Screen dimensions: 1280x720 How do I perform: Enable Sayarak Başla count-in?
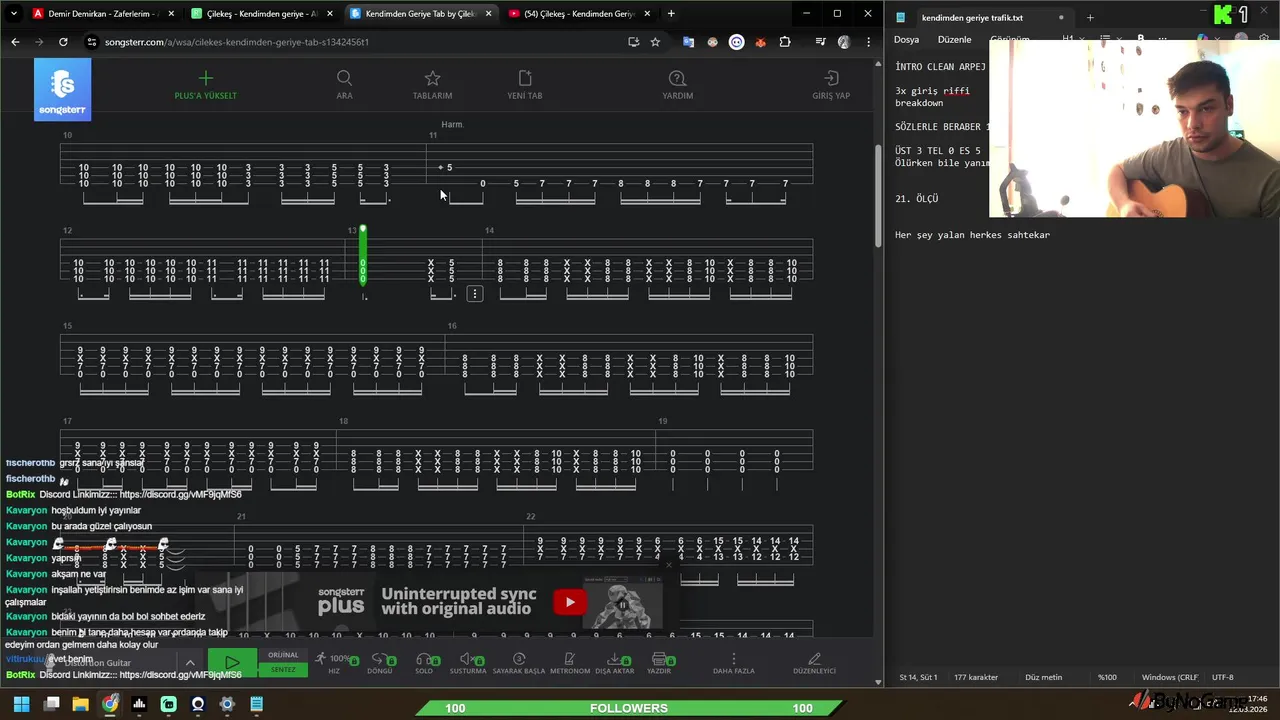(x=519, y=662)
